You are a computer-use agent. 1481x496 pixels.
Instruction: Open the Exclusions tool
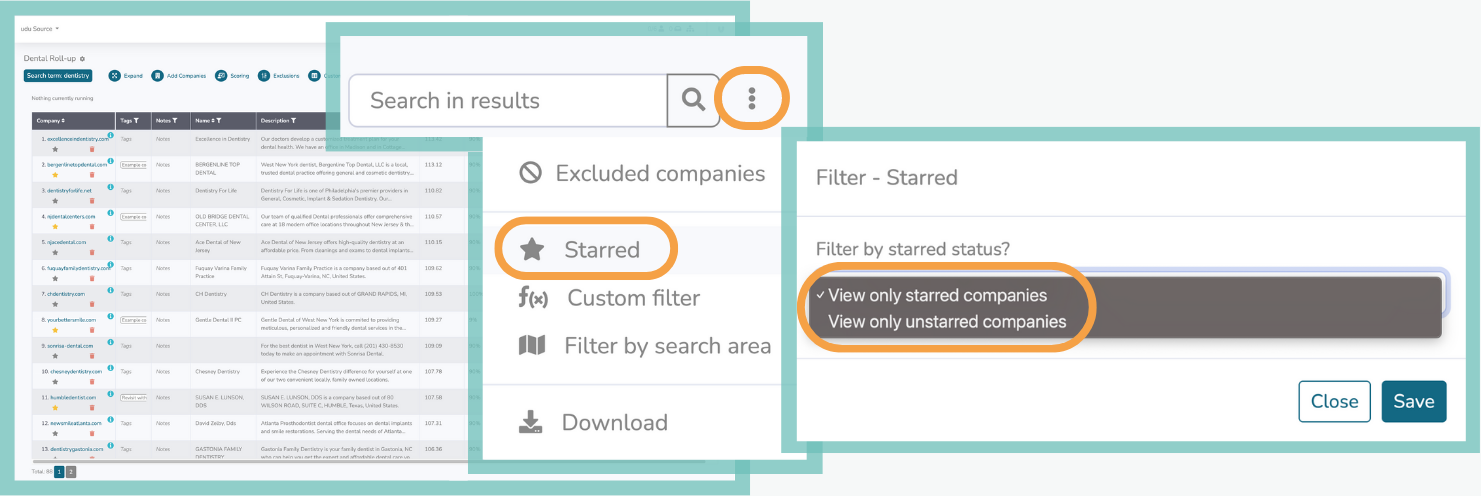click(264, 76)
